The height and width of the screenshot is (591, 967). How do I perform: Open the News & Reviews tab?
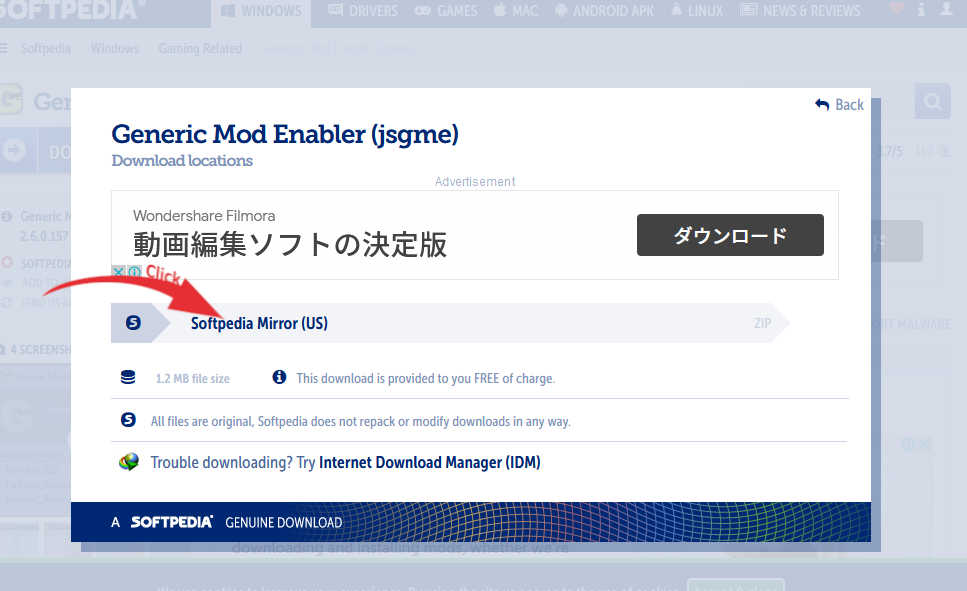point(800,10)
